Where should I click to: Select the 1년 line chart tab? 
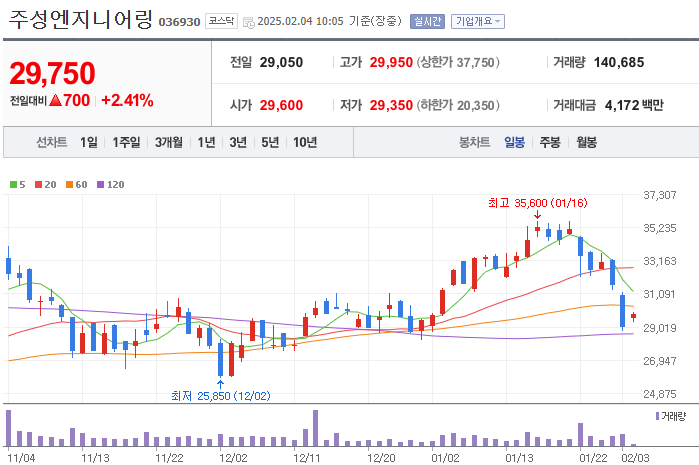pyautogui.click(x=206, y=142)
